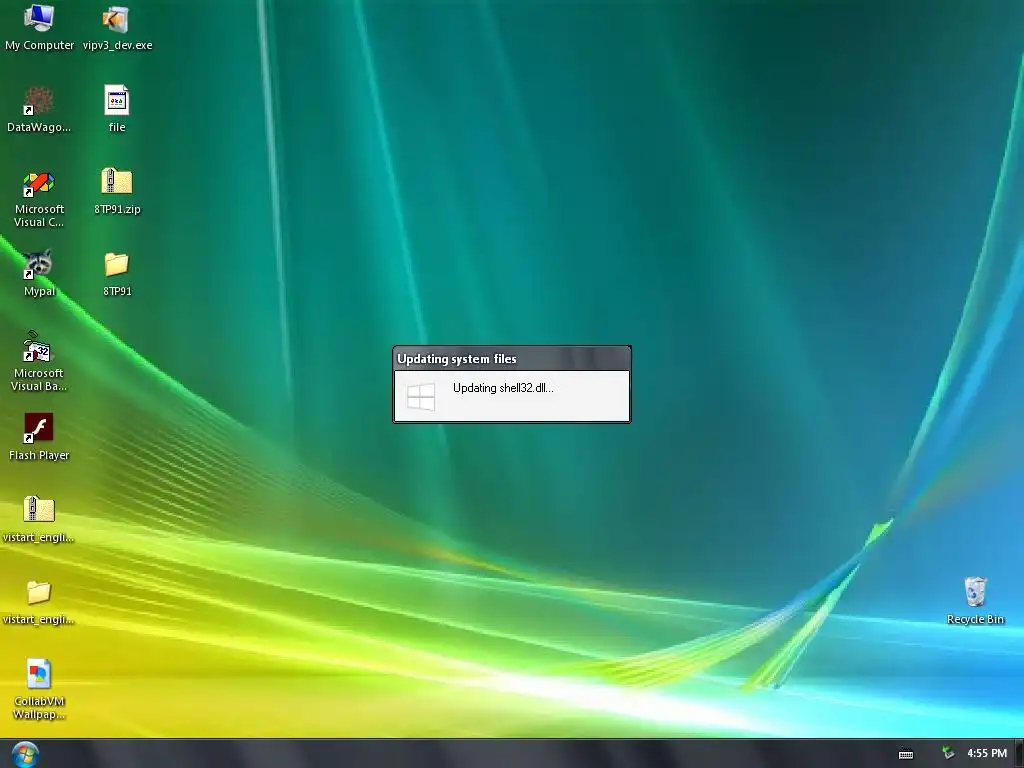The height and width of the screenshot is (768, 1024).
Task: Click the on-screen keyboard tray icon
Action: coord(906,754)
